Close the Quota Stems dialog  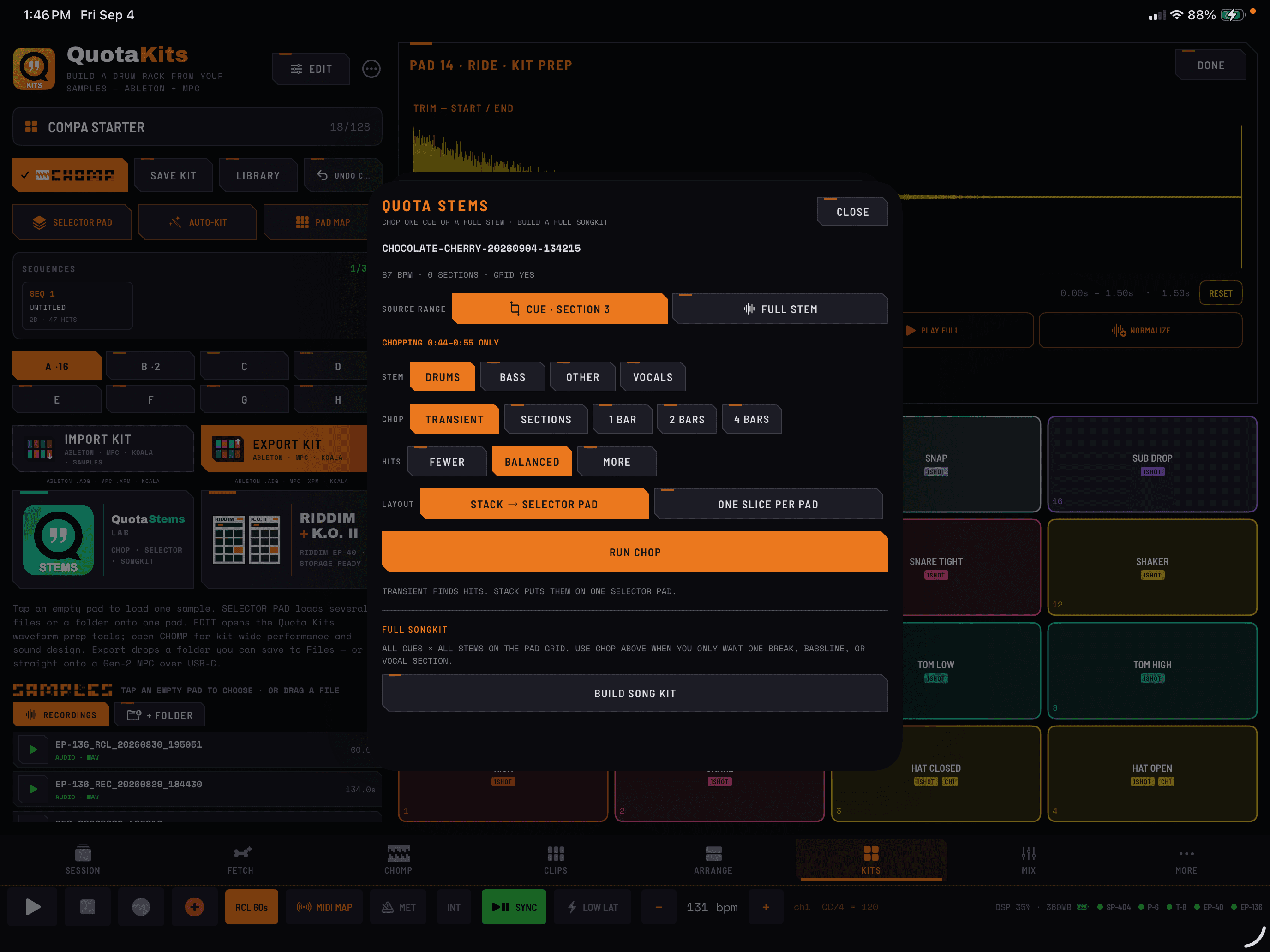(x=853, y=212)
